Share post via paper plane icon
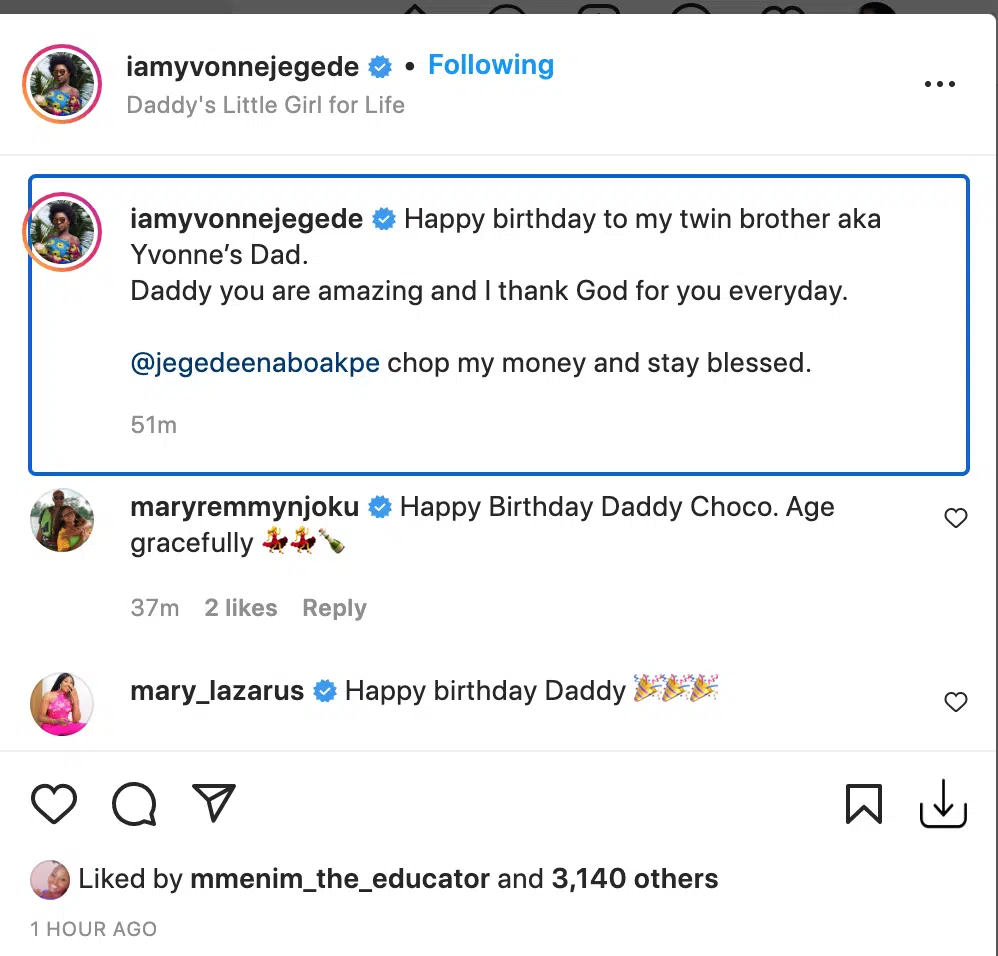This screenshot has width=998, height=956. 213,803
